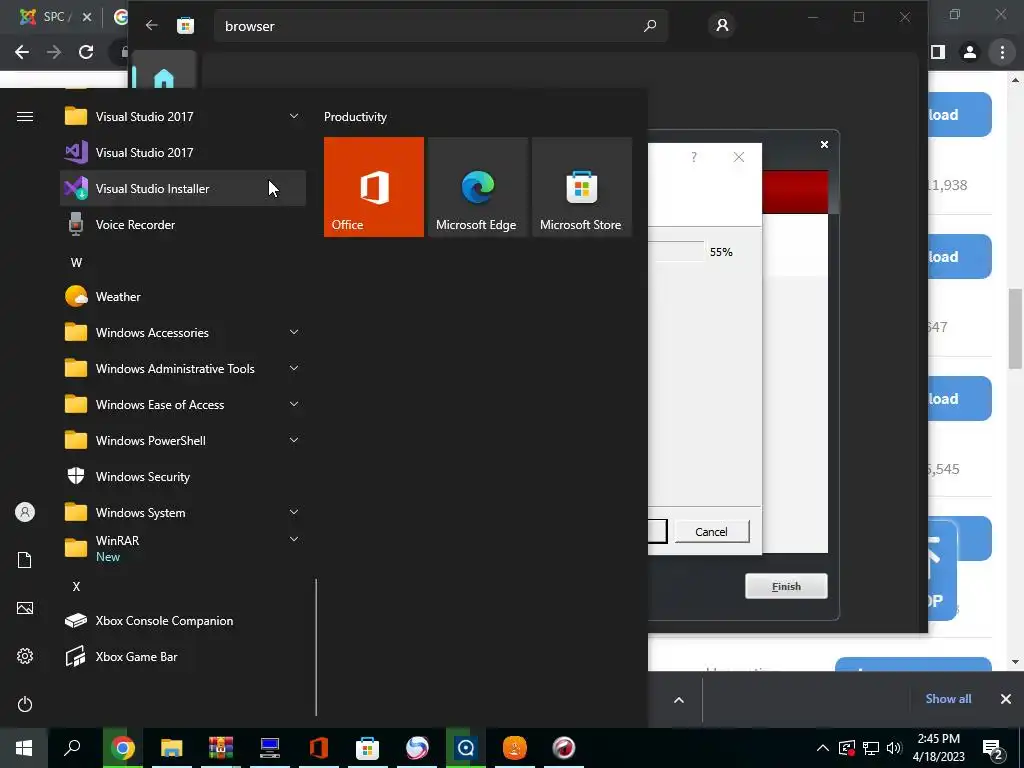Open the Microsoft Store tile

tap(582, 187)
